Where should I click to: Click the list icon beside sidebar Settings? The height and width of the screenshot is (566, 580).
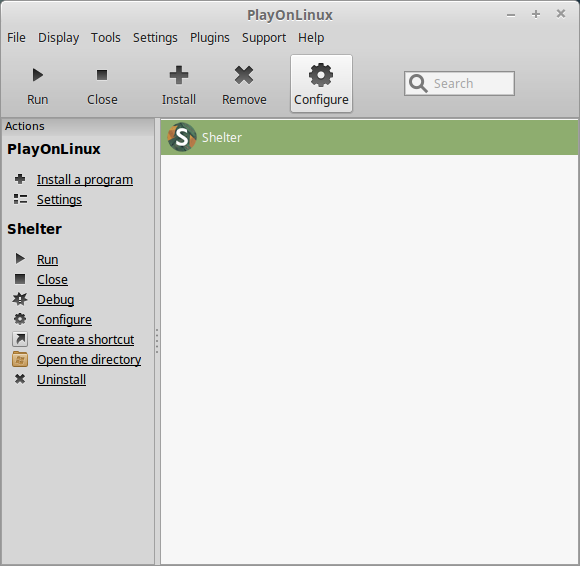click(x=20, y=199)
